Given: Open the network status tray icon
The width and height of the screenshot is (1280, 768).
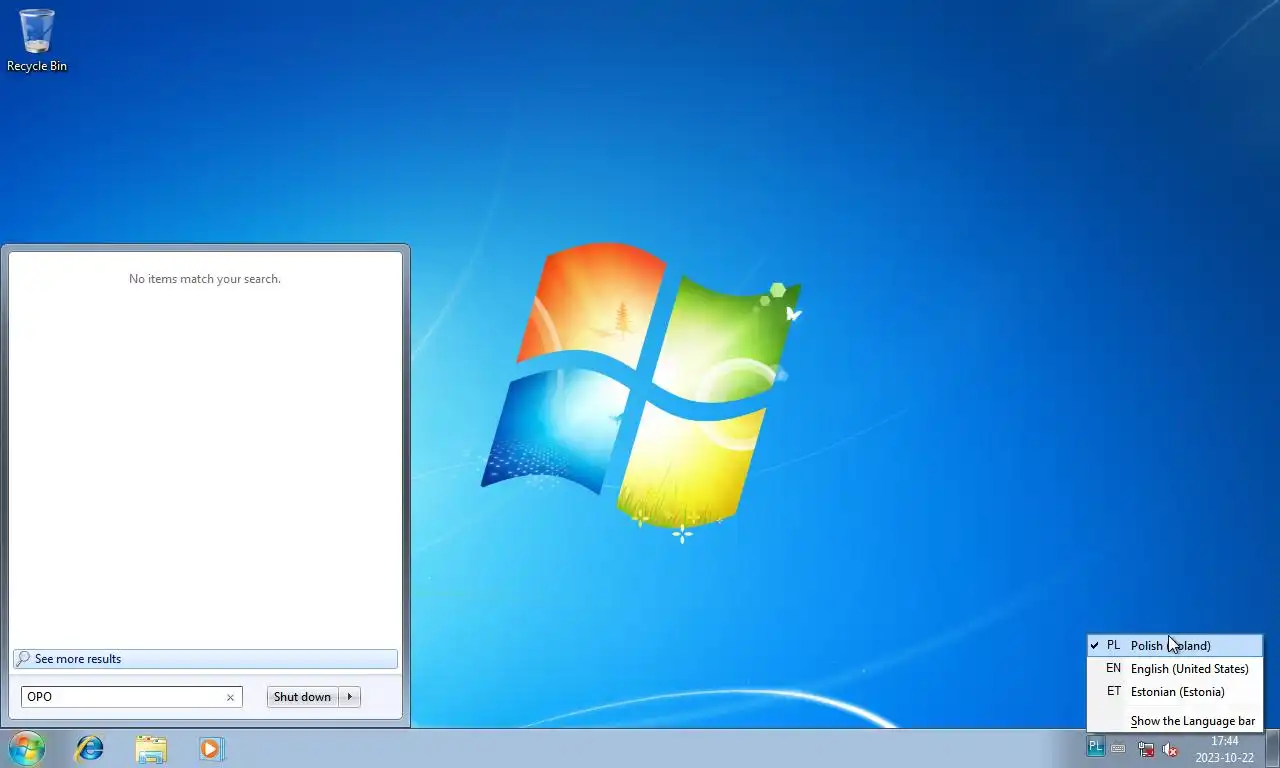Looking at the screenshot, I should pos(1146,749).
